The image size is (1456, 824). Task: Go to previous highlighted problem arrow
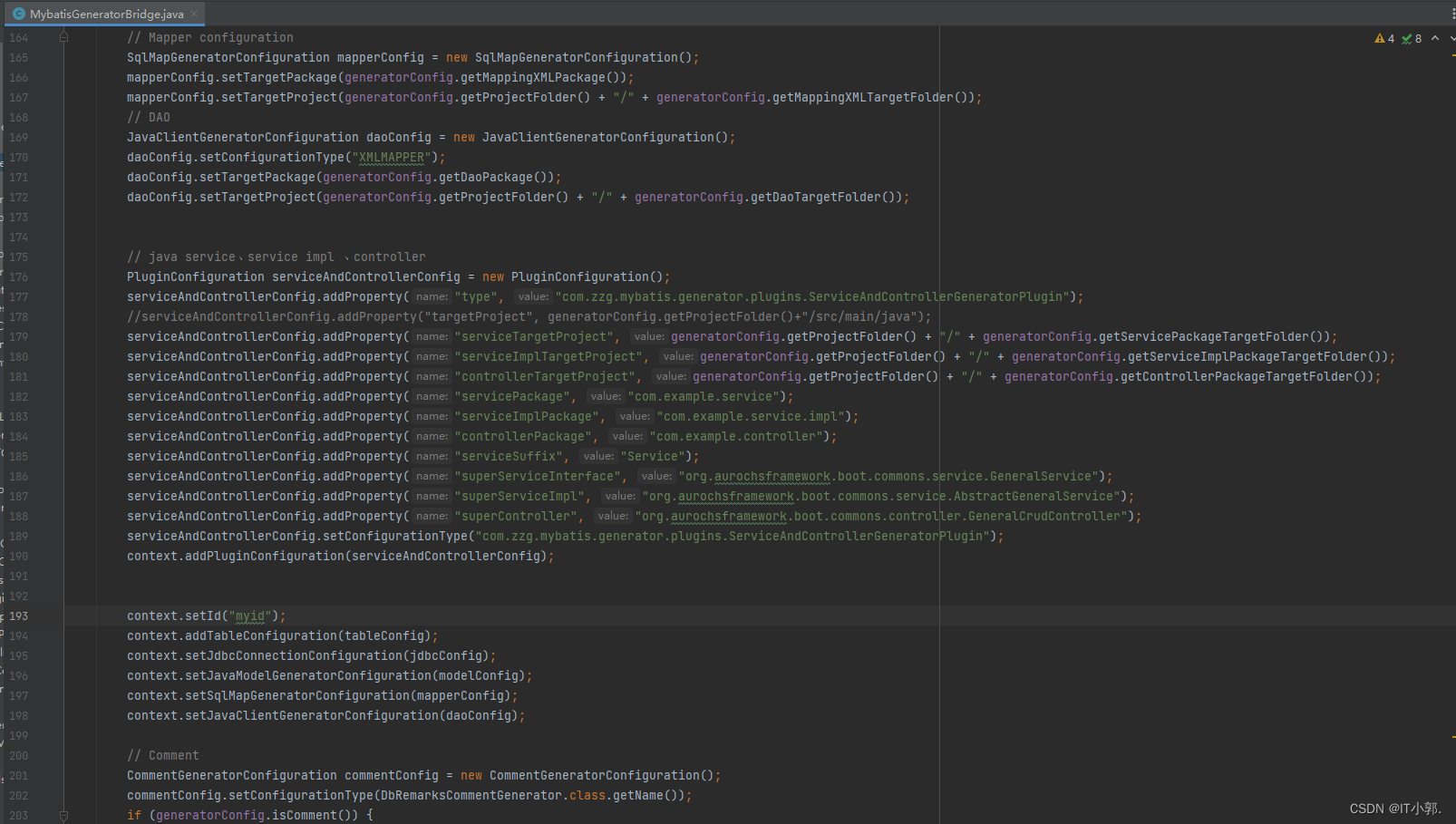tap(1435, 38)
